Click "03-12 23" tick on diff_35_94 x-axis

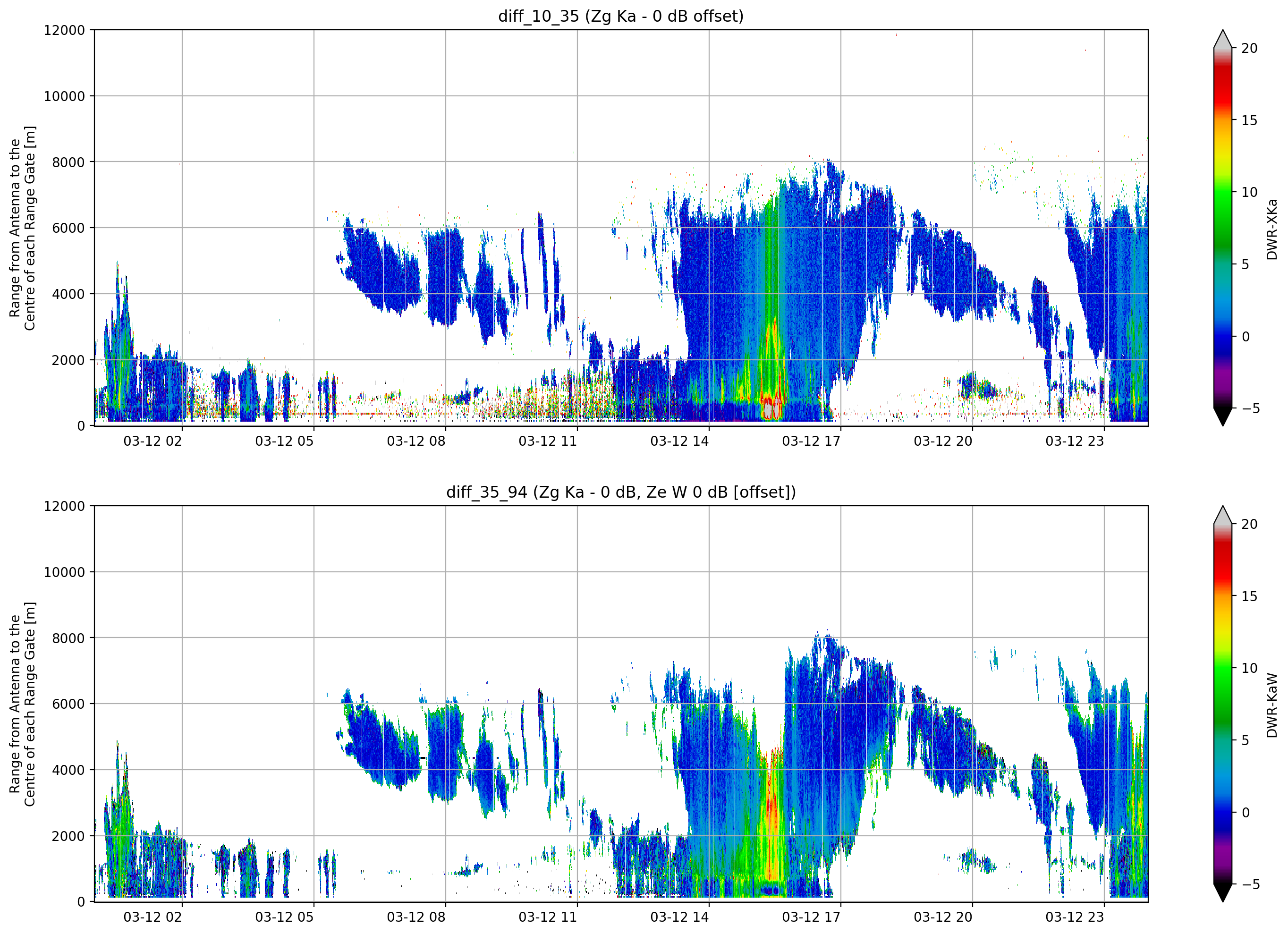click(x=1075, y=917)
